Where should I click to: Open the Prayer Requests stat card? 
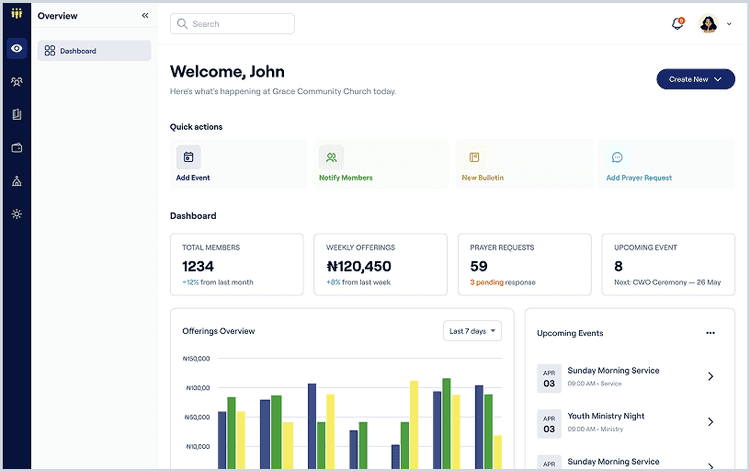pyautogui.click(x=525, y=264)
